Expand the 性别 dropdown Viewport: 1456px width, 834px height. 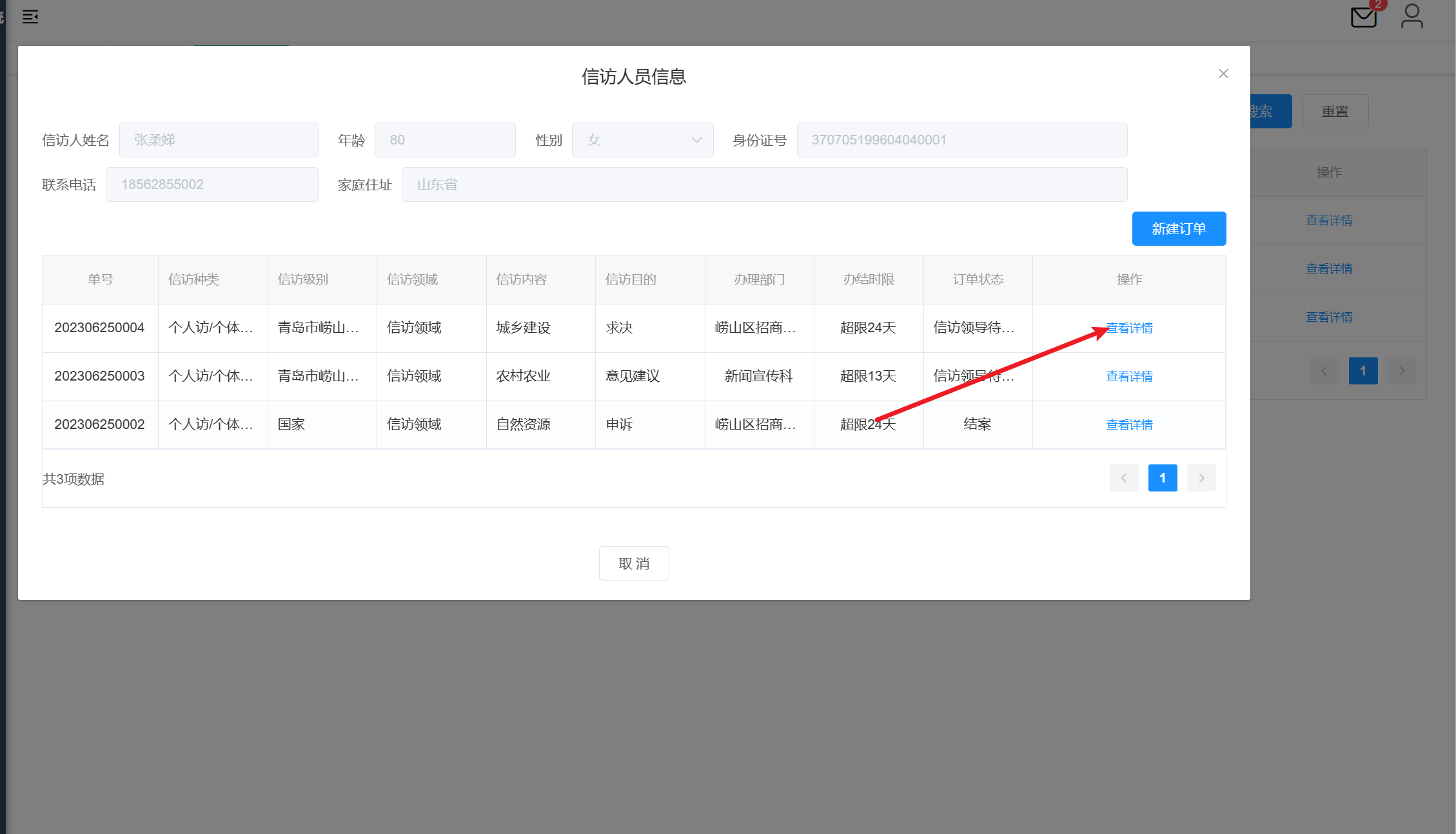(x=642, y=140)
